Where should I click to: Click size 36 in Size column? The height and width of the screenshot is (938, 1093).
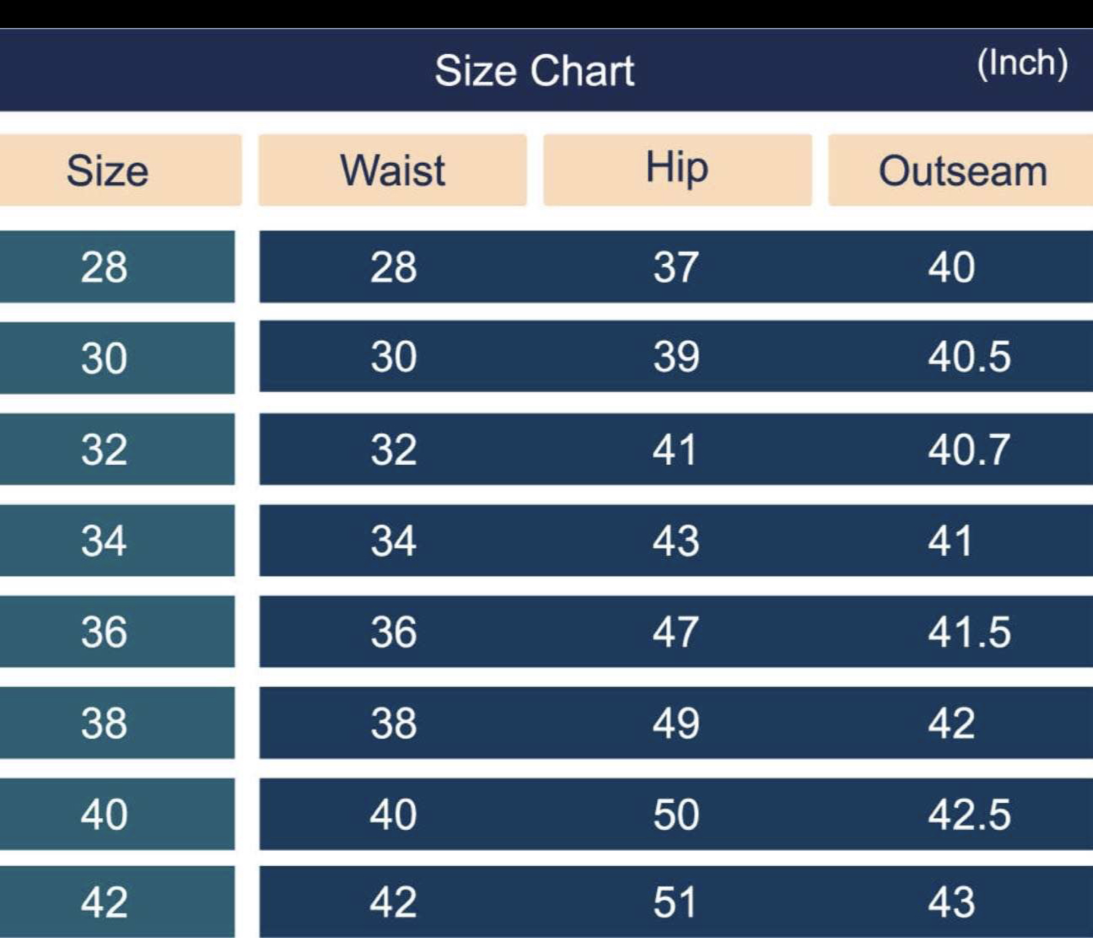(104, 632)
